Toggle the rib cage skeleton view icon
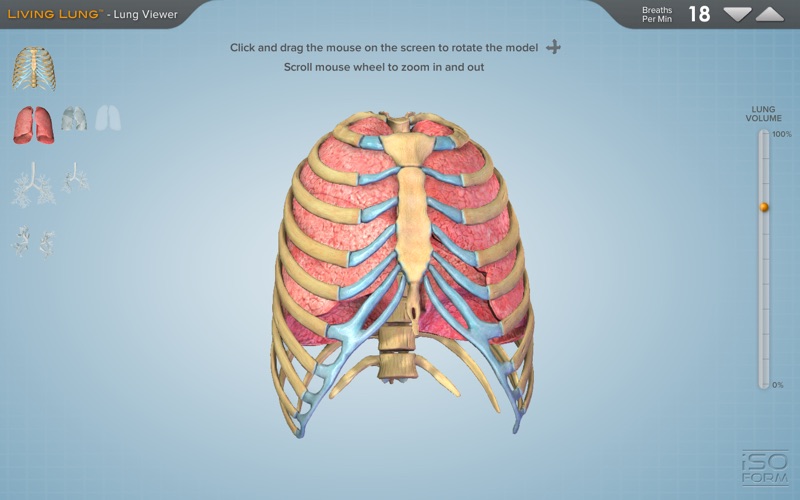 click(34, 69)
